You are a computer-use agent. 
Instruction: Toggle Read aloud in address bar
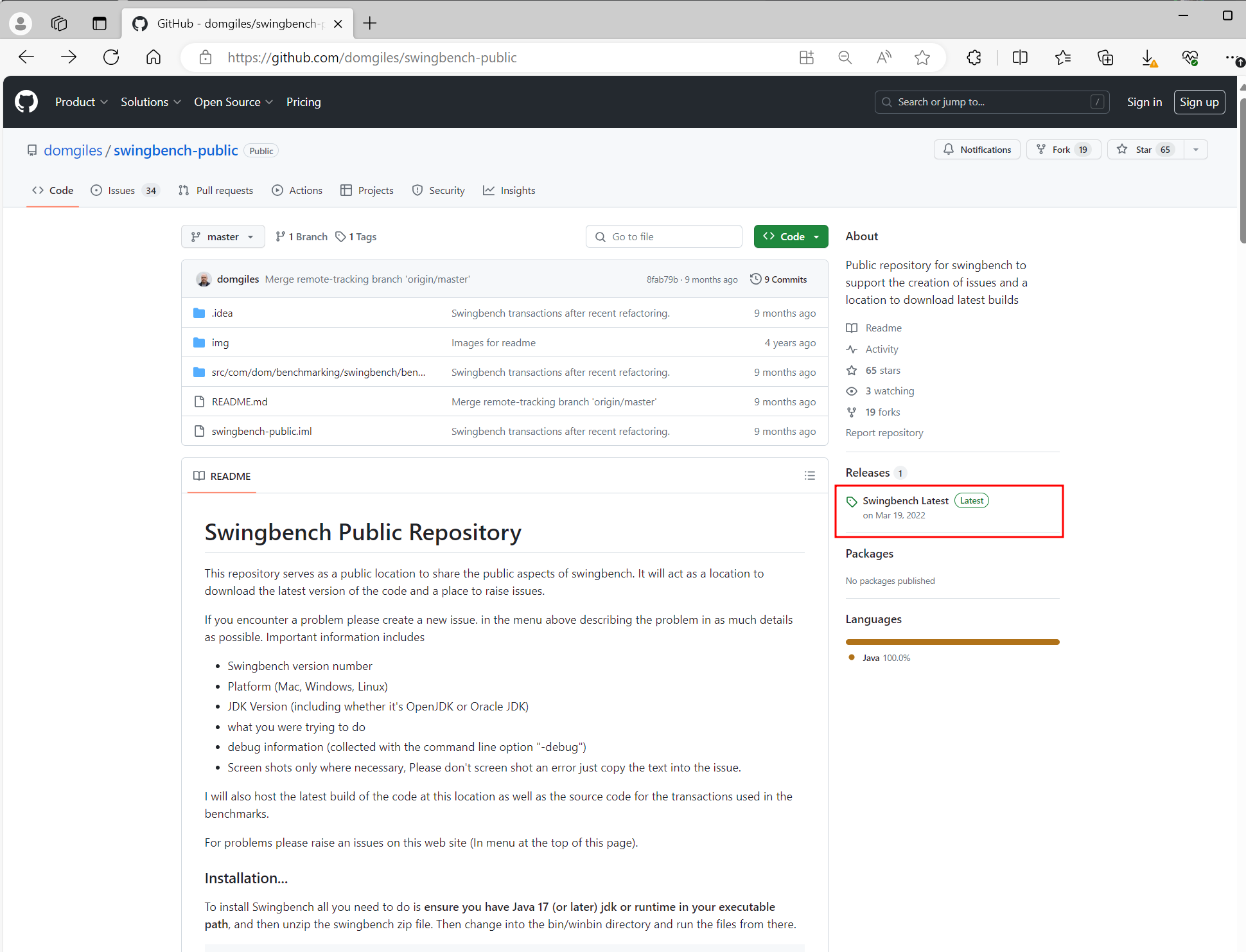(x=884, y=58)
